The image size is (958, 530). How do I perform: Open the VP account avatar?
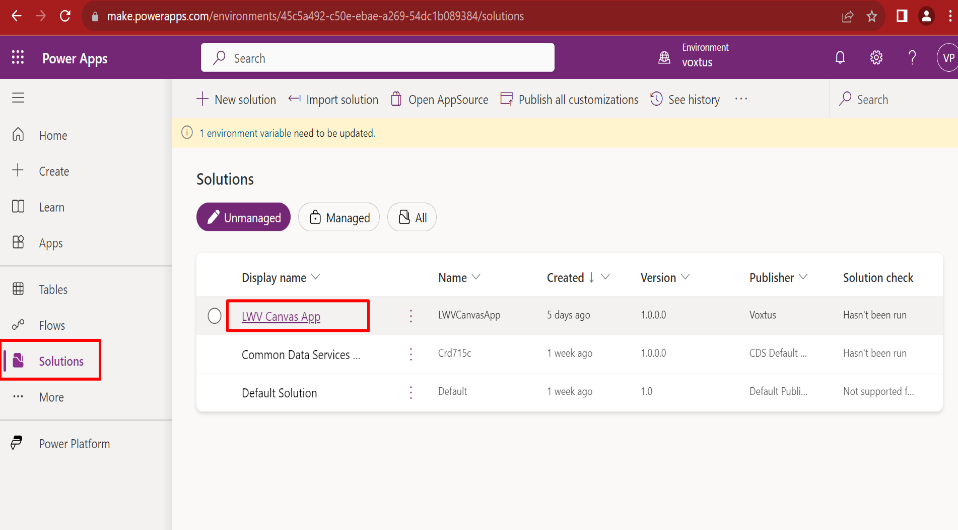[x=948, y=57]
